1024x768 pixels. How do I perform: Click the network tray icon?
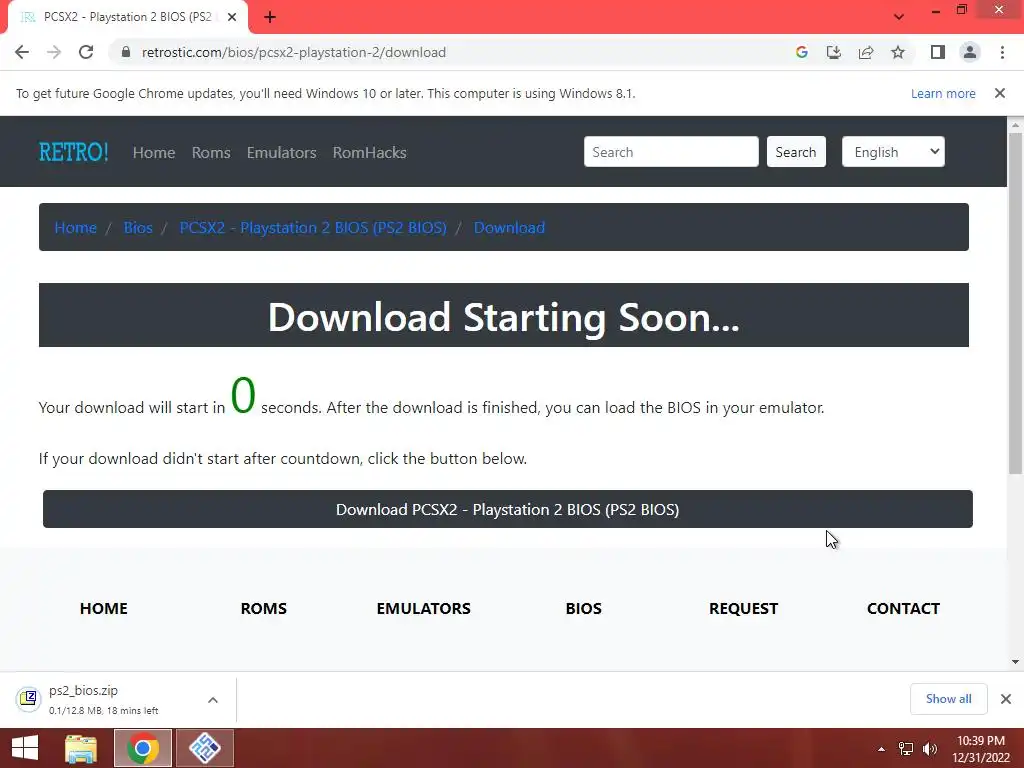click(x=906, y=749)
